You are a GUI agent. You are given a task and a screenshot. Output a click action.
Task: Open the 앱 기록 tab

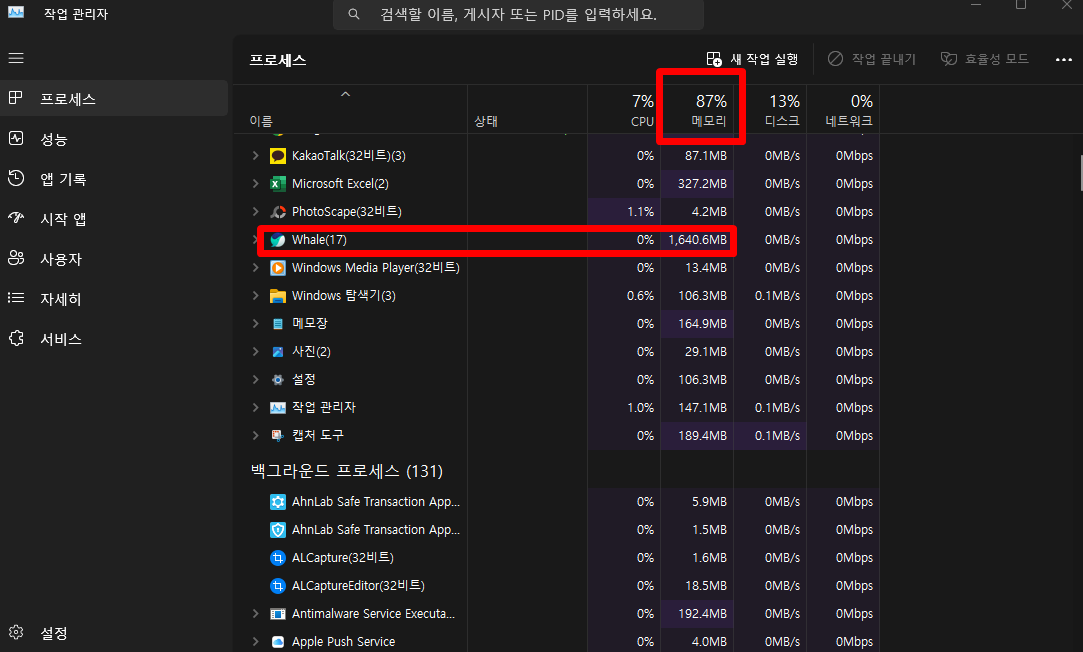click(x=114, y=179)
